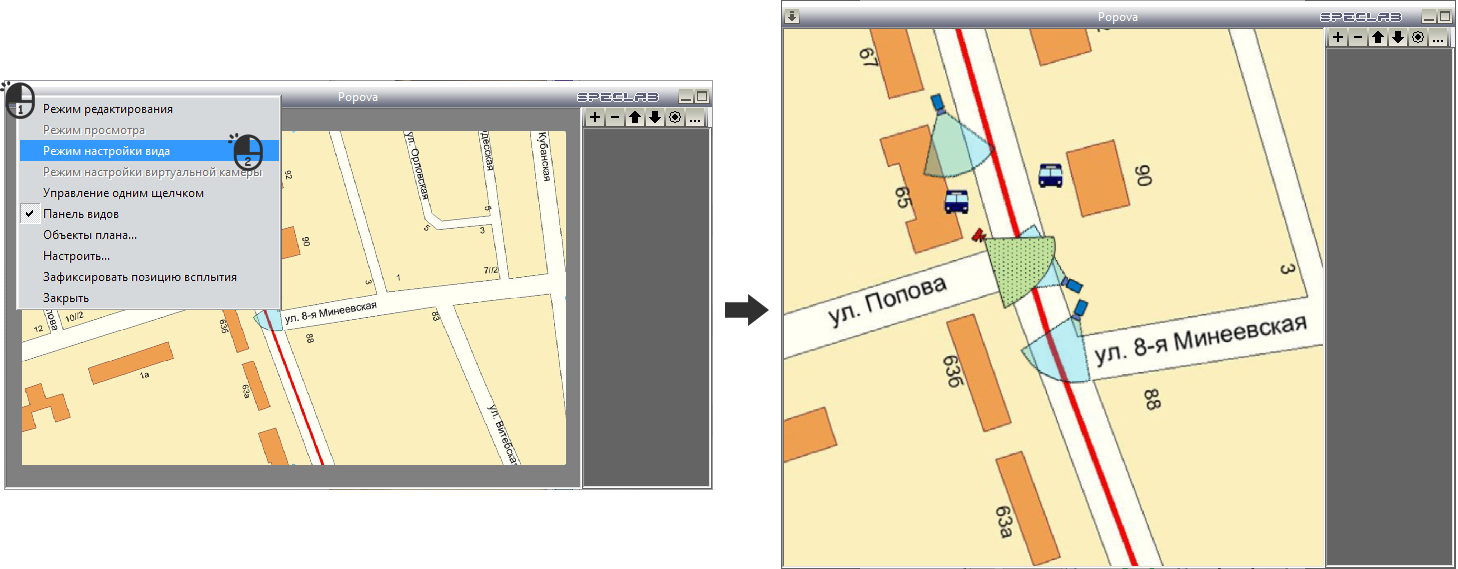Remove view with minus in right window
The width and height of the screenshot is (1458, 569).
click(1358, 38)
